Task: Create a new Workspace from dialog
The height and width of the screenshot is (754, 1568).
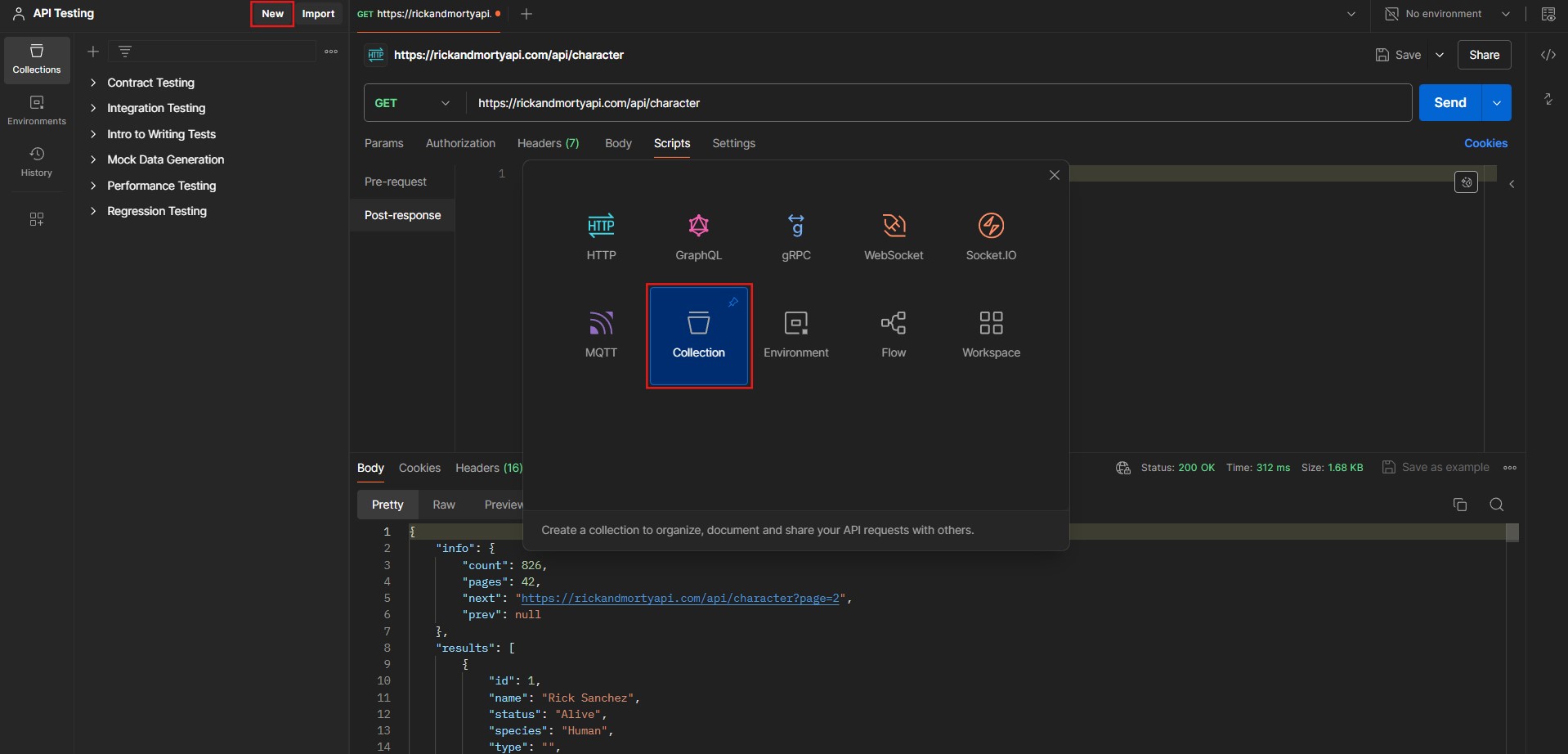Action: click(991, 334)
